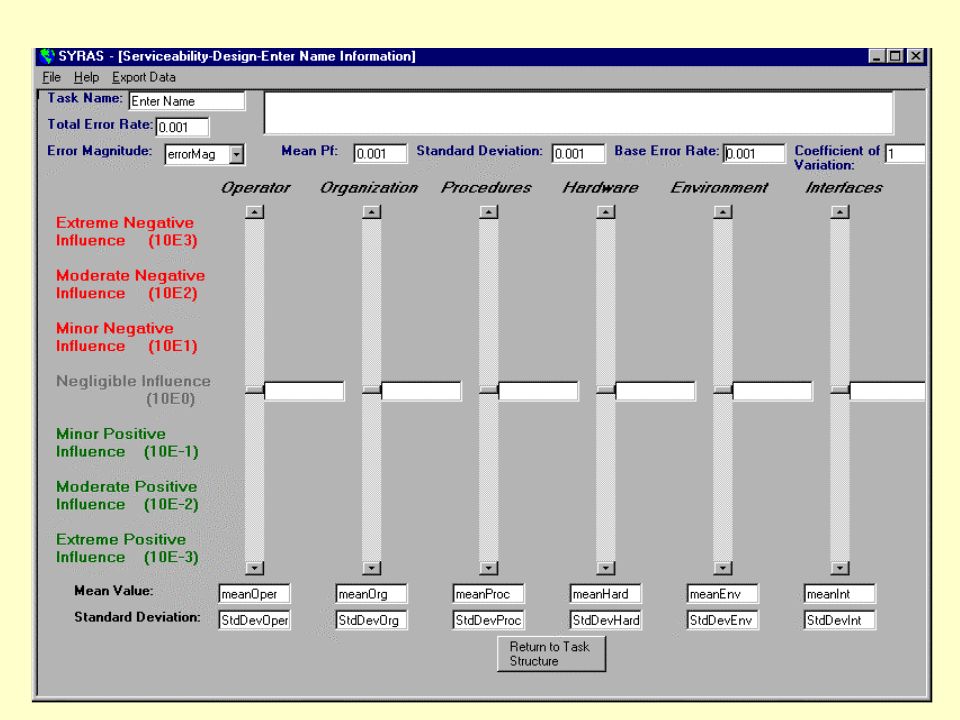This screenshot has height=720, width=960.
Task: Click the StdDevProc field
Action: point(489,620)
